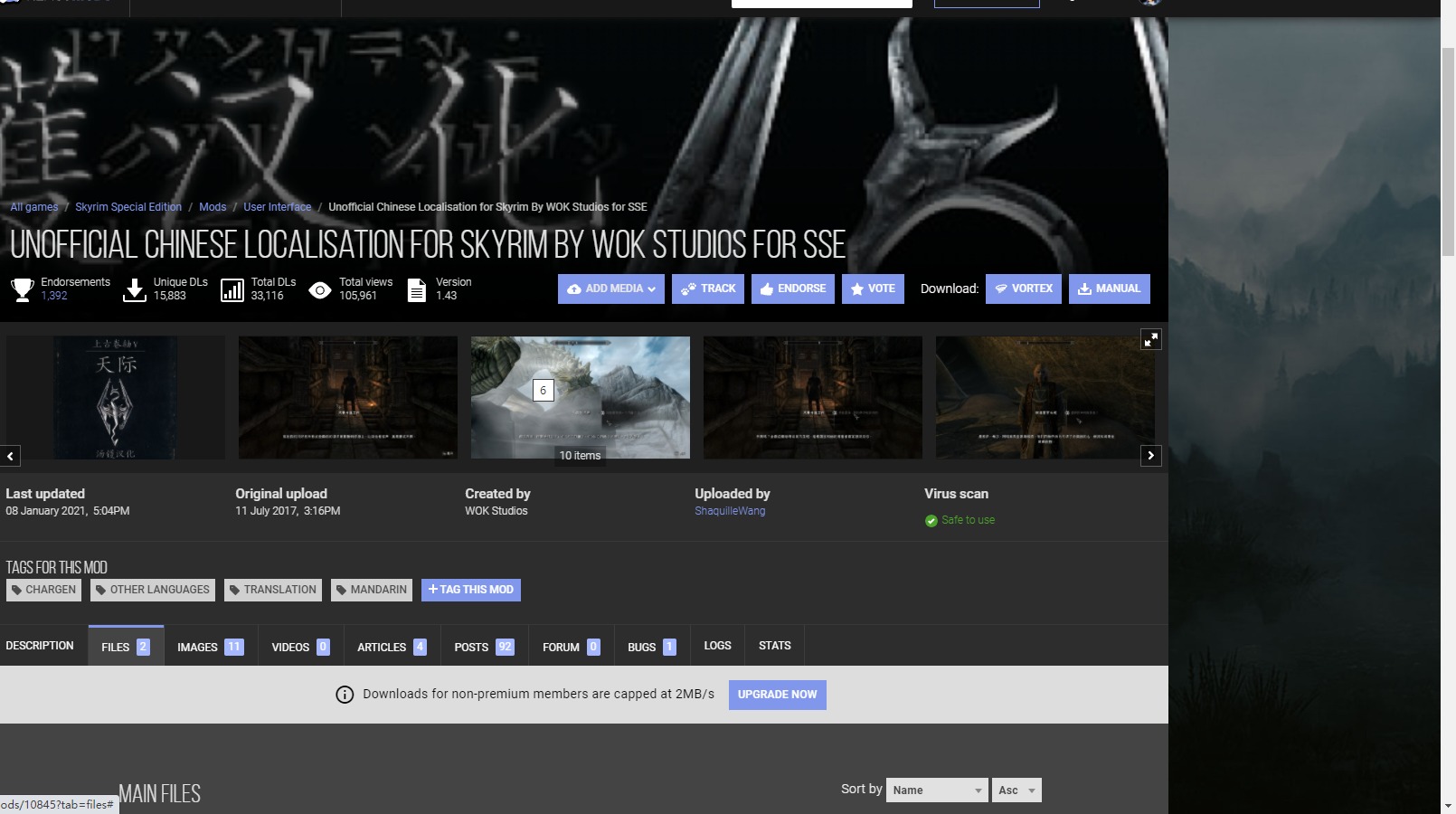Click the All games breadcrumb link
The image size is (1456, 814).
[x=33, y=207]
